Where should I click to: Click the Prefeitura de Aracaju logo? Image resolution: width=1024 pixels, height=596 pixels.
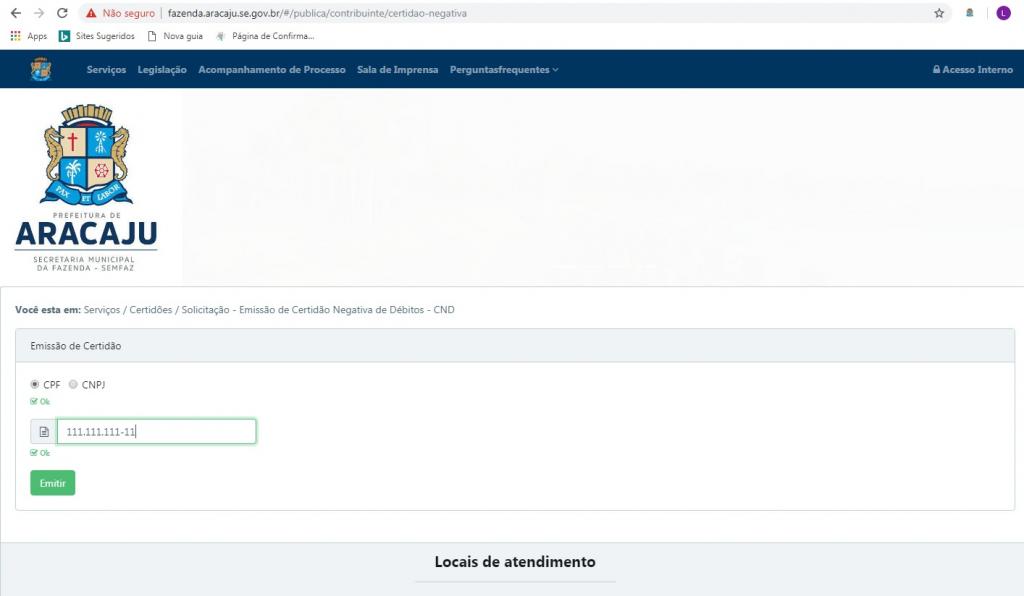click(x=86, y=191)
